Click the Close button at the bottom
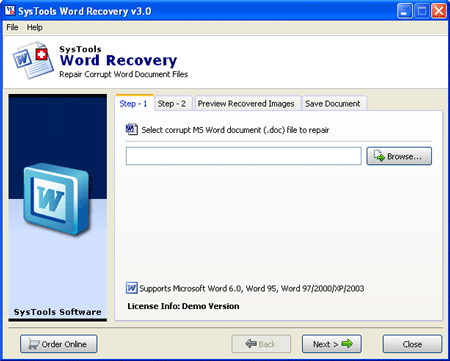The image size is (450, 361). pos(412,344)
